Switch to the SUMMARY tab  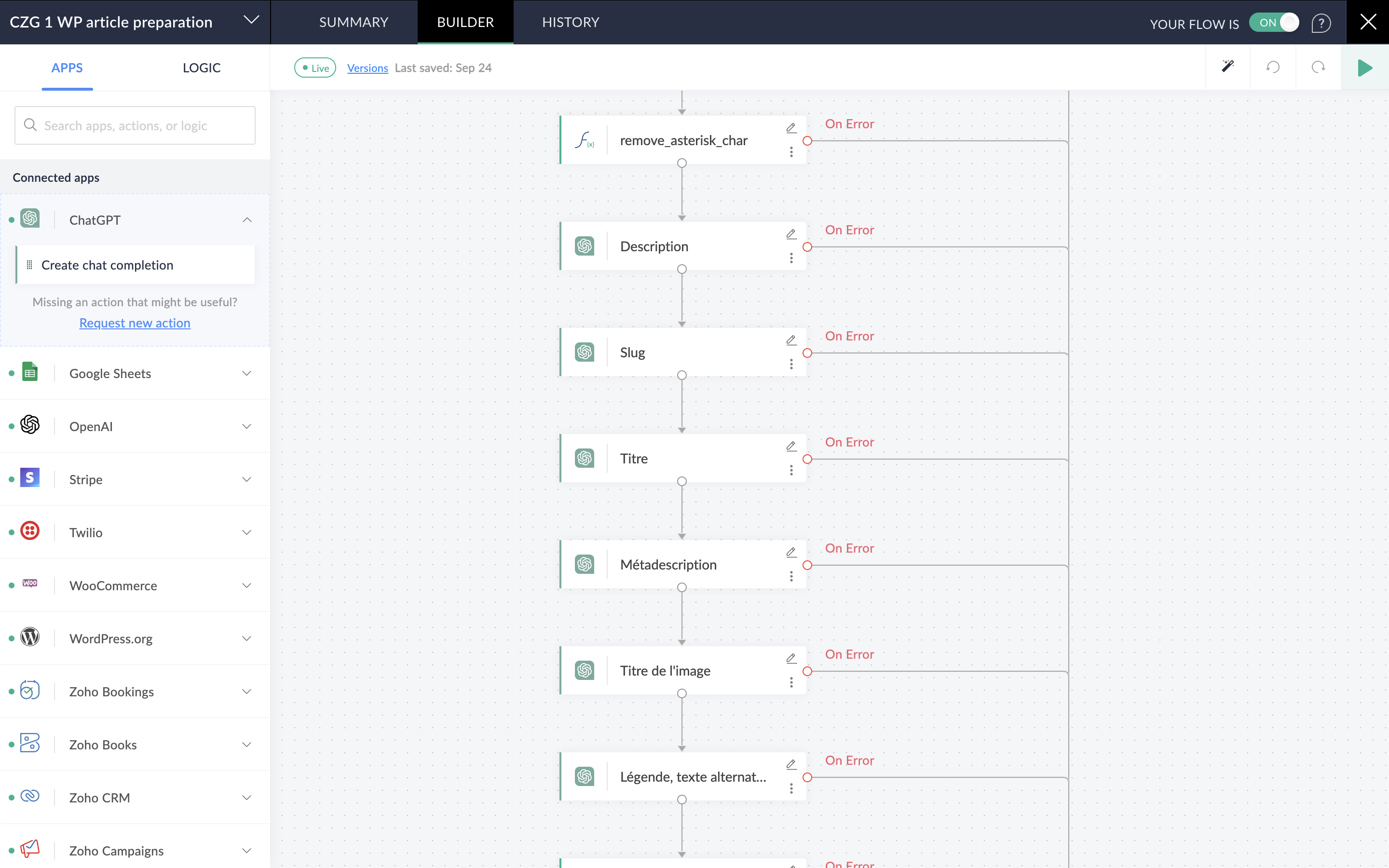point(354,22)
